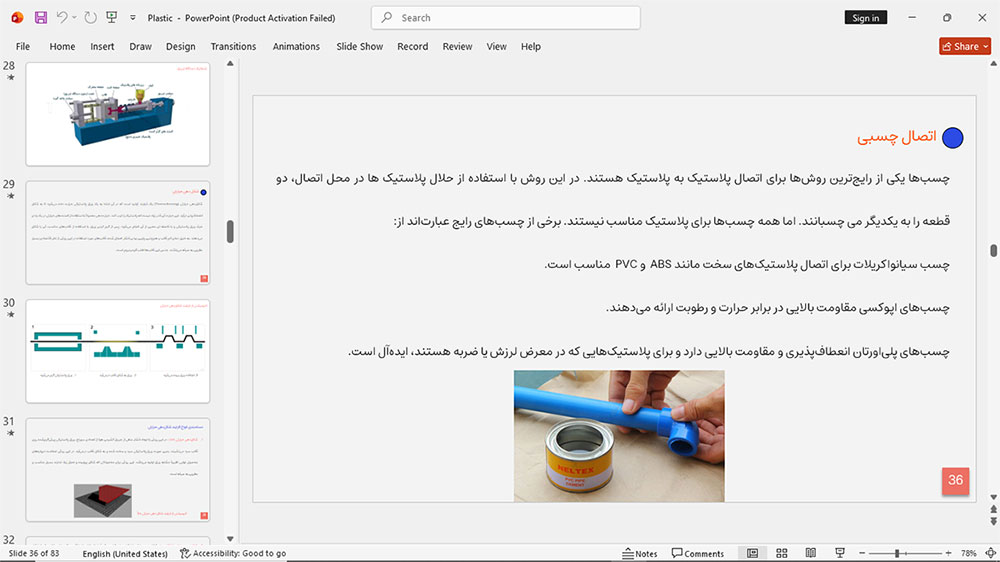This screenshot has width=1000, height=562.
Task: Open the Transitions ribbon tab
Action: (233, 47)
